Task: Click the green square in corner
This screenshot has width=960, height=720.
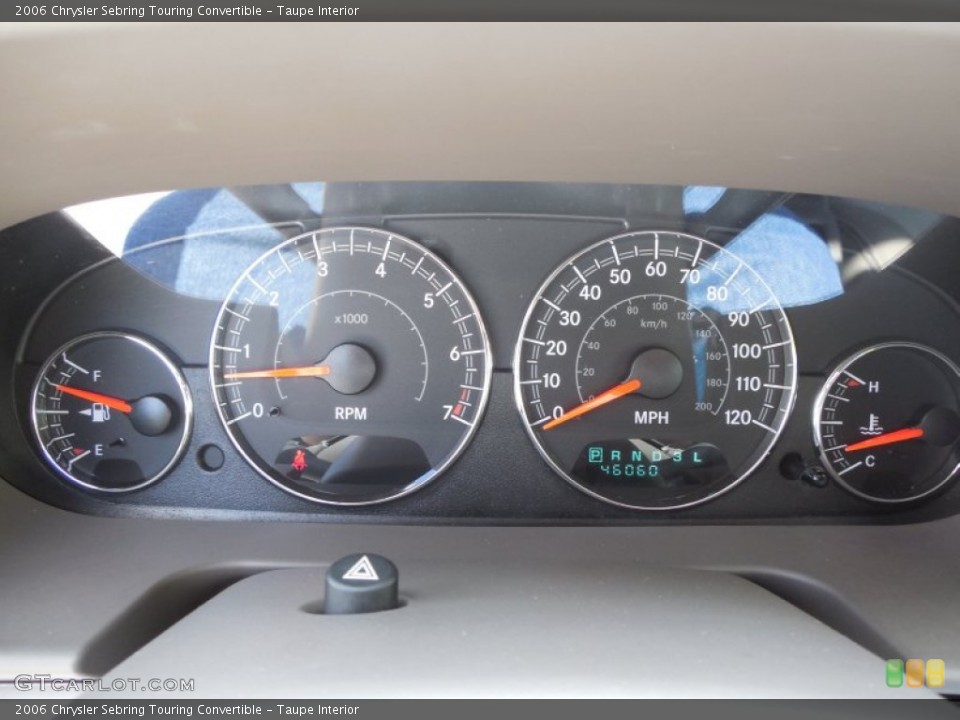Action: 894,673
